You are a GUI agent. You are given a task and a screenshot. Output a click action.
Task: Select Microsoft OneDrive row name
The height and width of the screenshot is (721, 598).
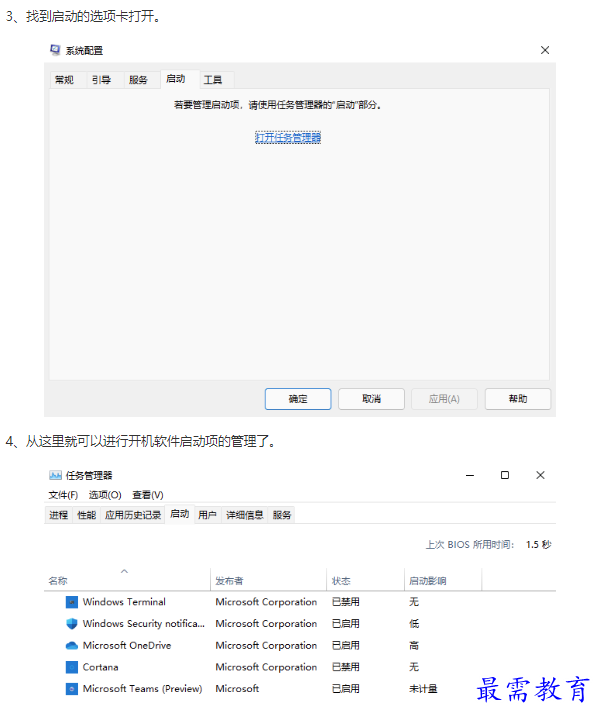(127, 646)
